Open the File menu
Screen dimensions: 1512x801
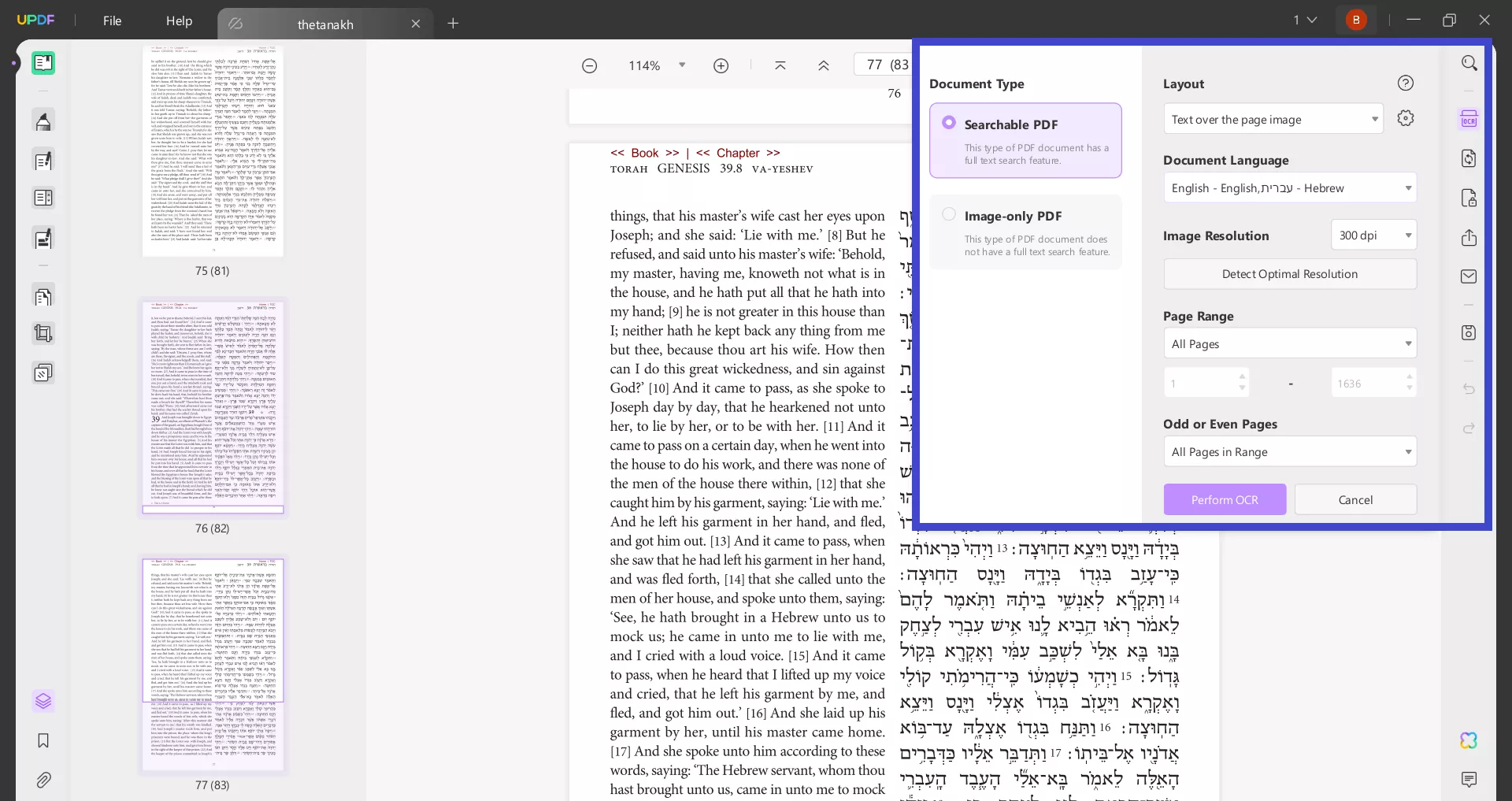click(113, 21)
